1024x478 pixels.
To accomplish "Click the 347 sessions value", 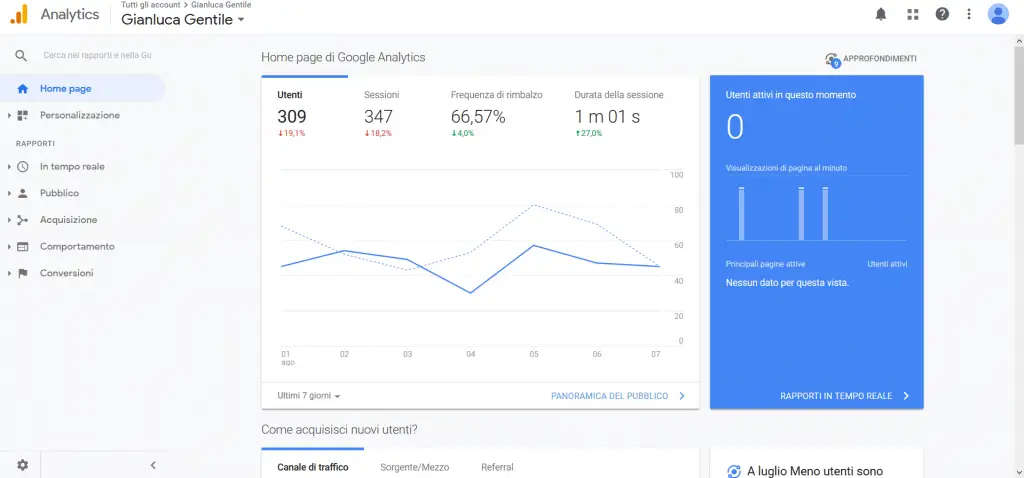I will click(378, 117).
